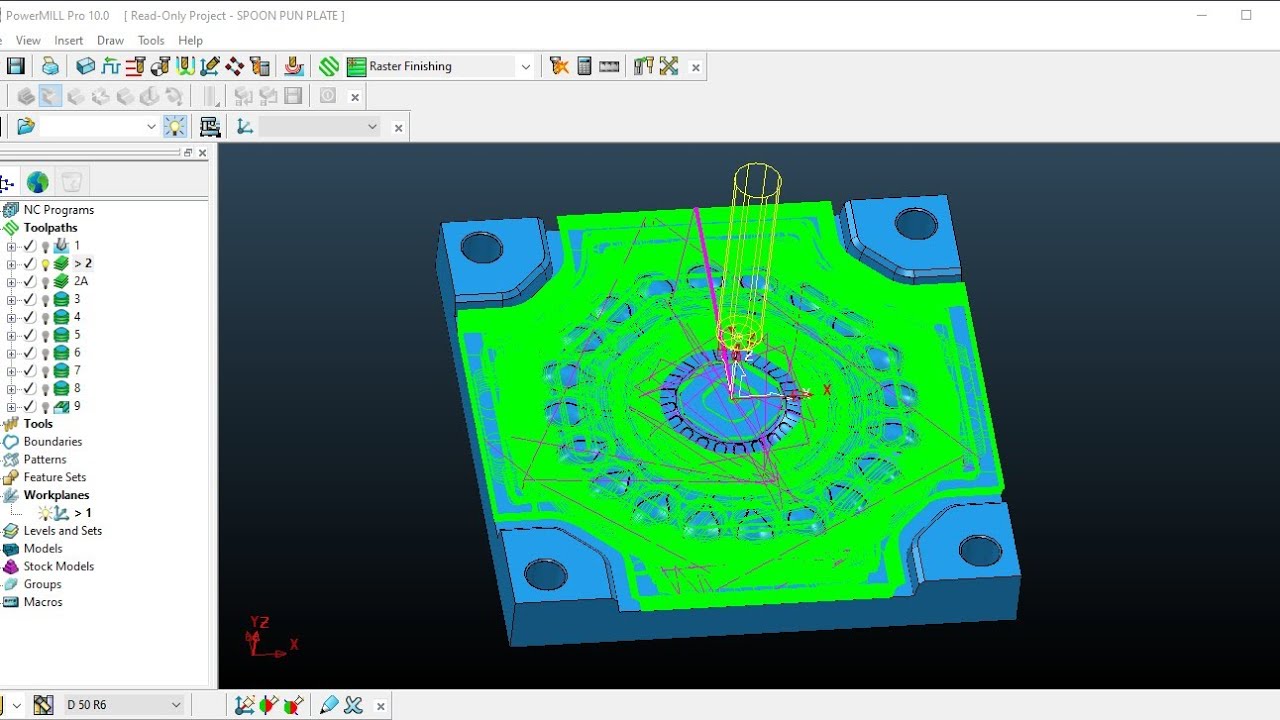Click the globe tab icon above the explorer
Screen dimensions: 1280x720
click(38, 182)
